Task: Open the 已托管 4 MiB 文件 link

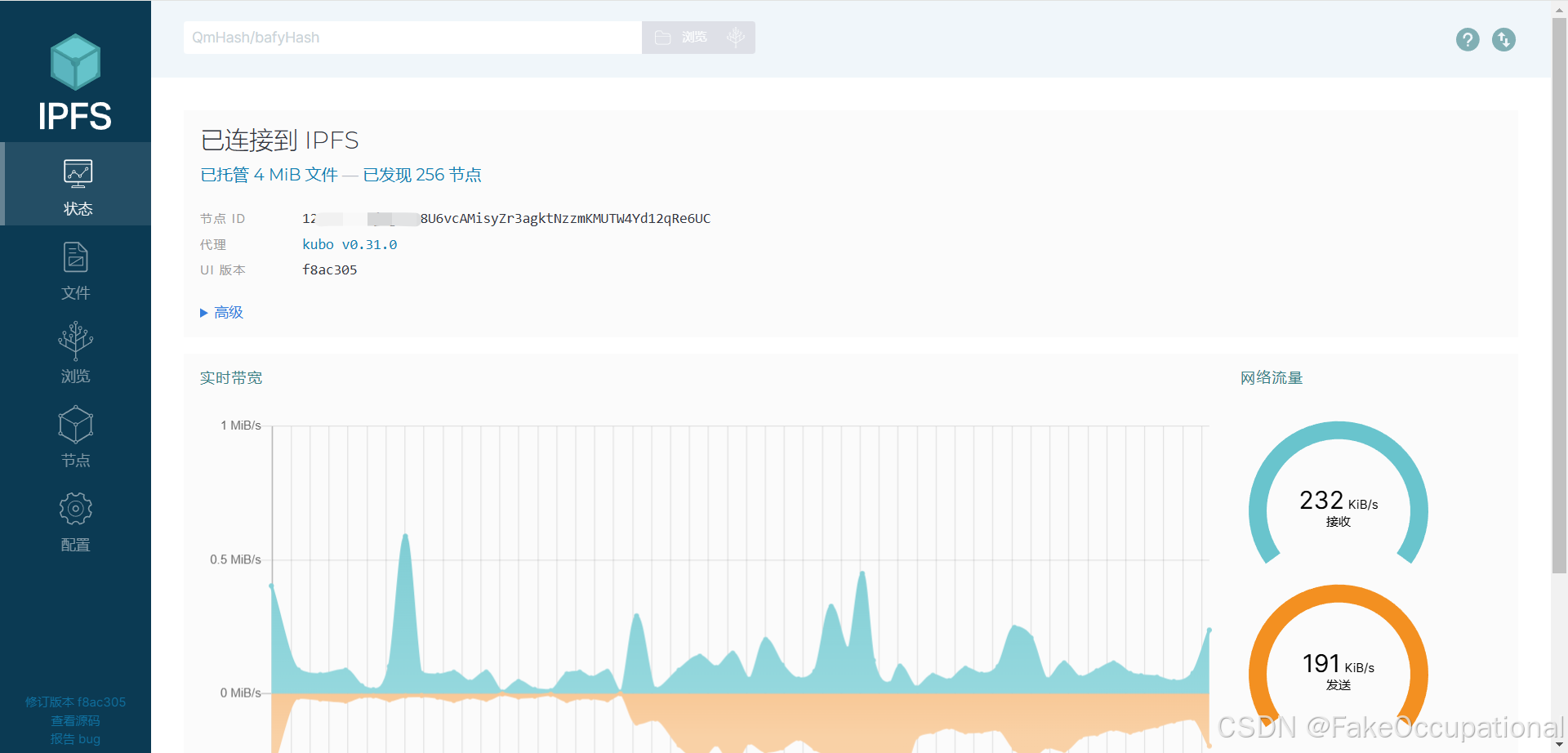Action: coord(269,175)
